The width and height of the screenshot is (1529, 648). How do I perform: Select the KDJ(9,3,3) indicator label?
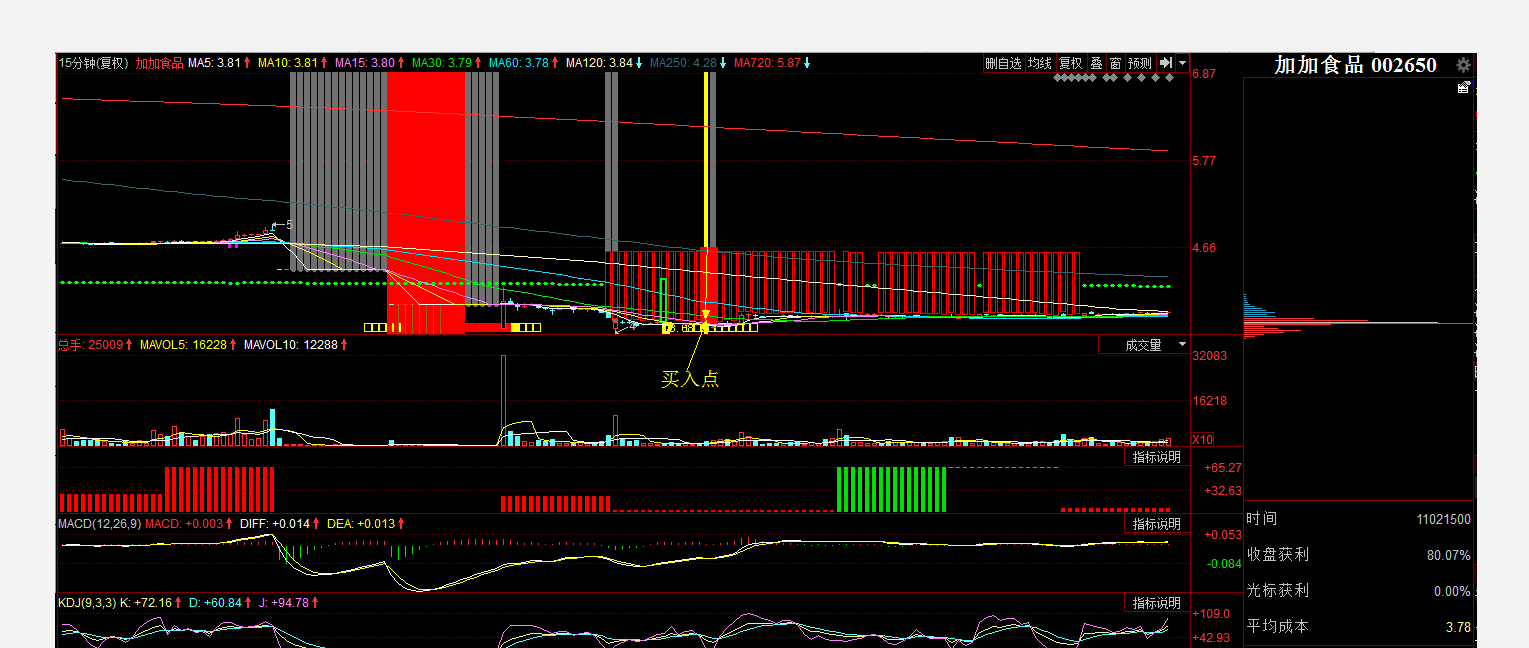pos(87,602)
